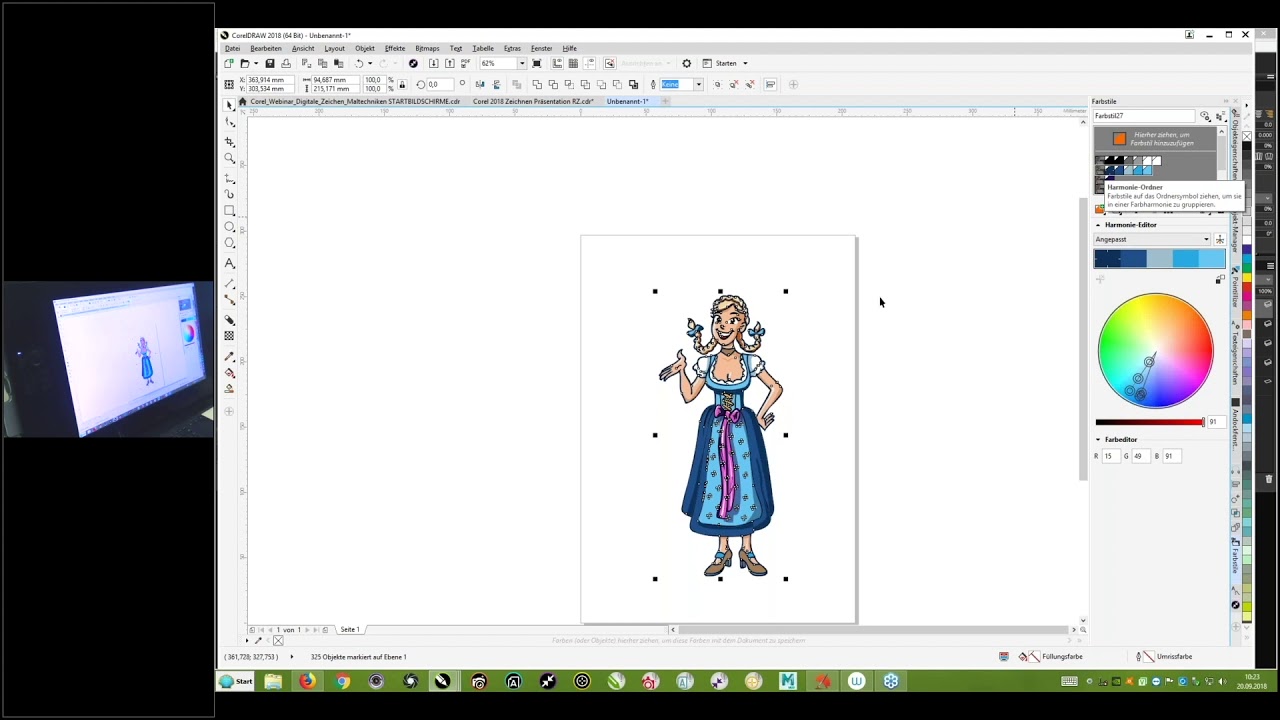Toggle show grid icon

pyautogui.click(x=573, y=63)
